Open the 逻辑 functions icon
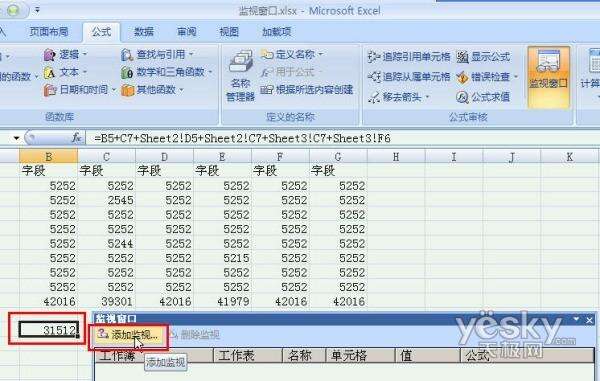This screenshot has width=600, height=381. tap(49, 55)
